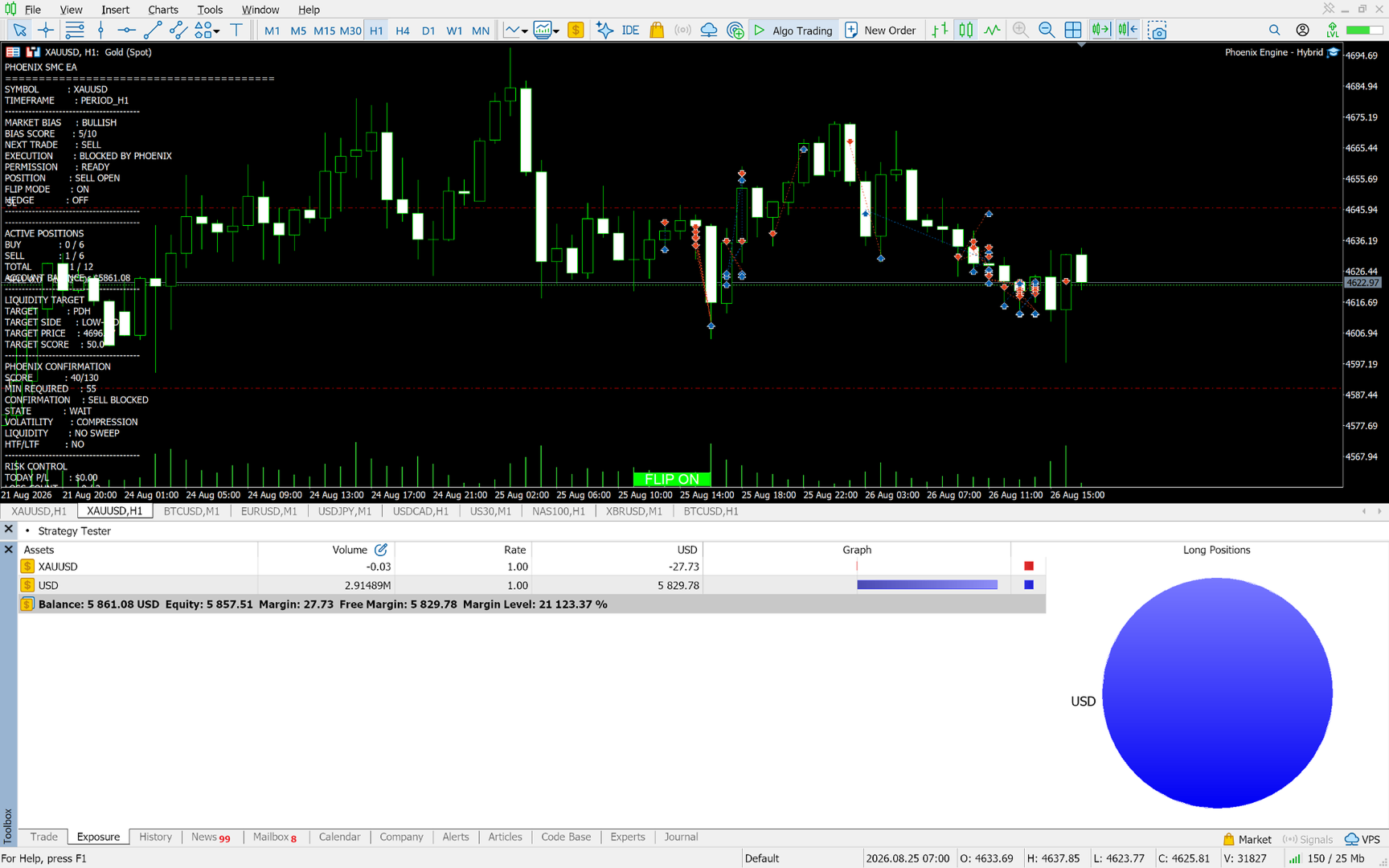Viewport: 1389px width, 868px height.
Task: Switch to the BTCUSD,M1 chart tab
Action: (191, 511)
